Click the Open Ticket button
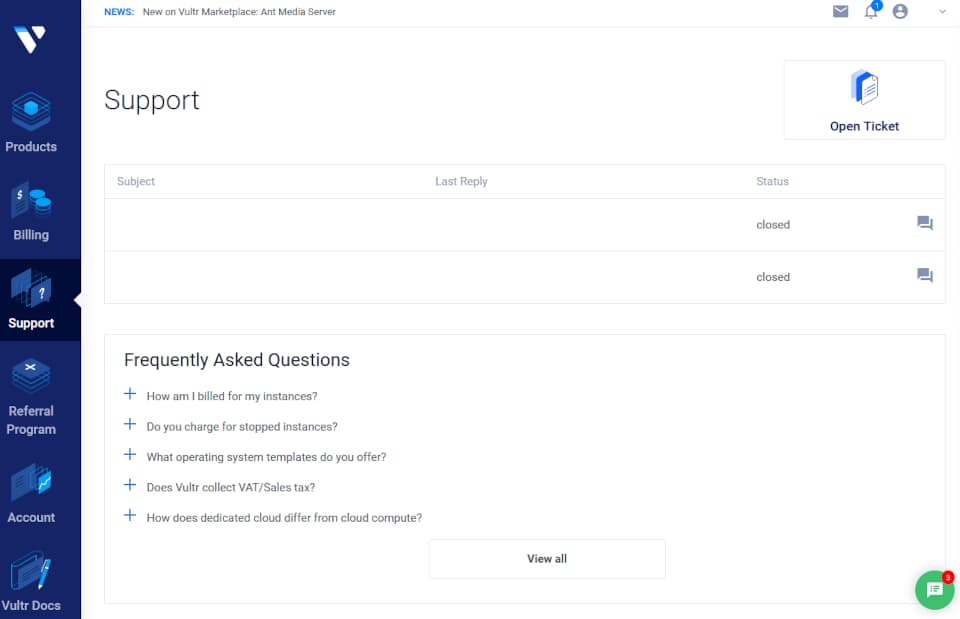 point(864,100)
